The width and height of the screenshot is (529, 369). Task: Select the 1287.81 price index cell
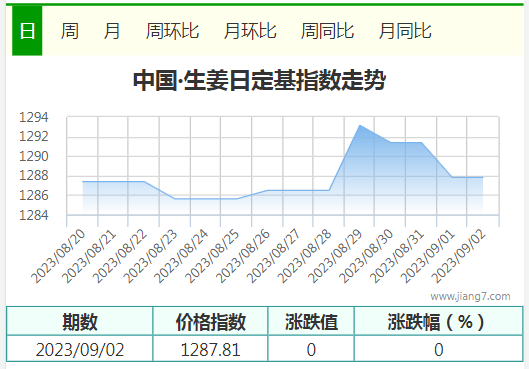coord(211,349)
